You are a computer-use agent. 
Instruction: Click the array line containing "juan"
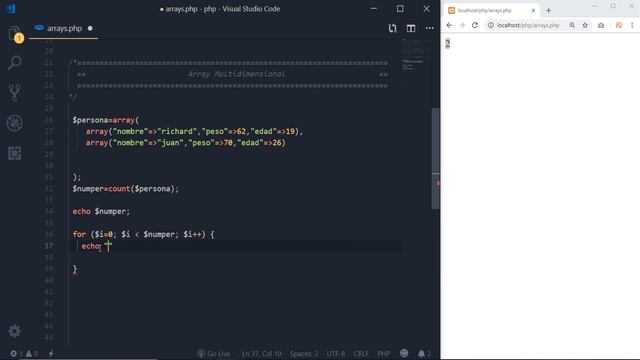click(186, 143)
